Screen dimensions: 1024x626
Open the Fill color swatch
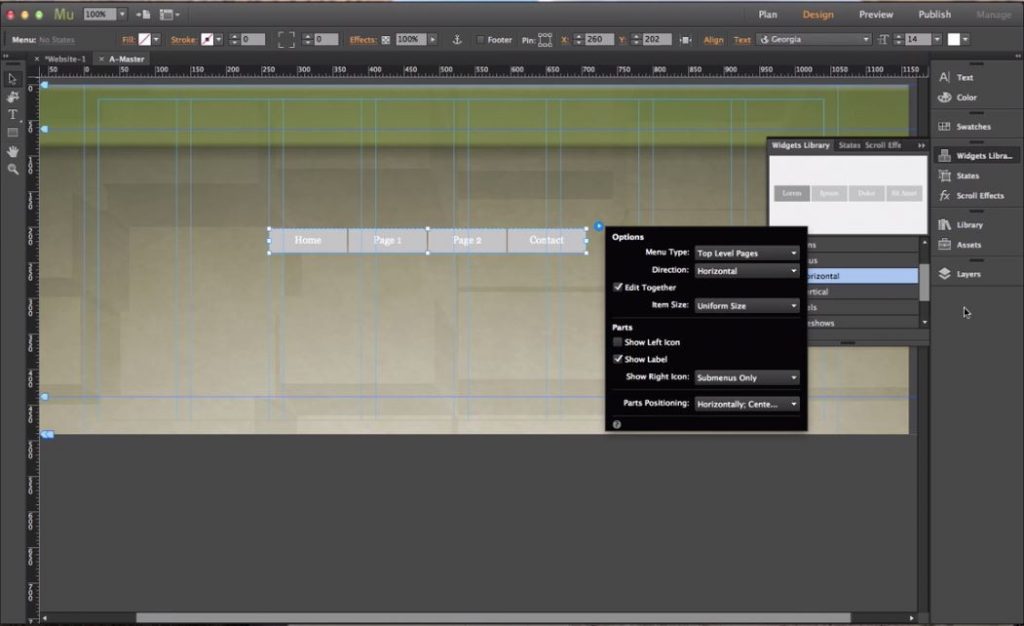(x=143, y=40)
